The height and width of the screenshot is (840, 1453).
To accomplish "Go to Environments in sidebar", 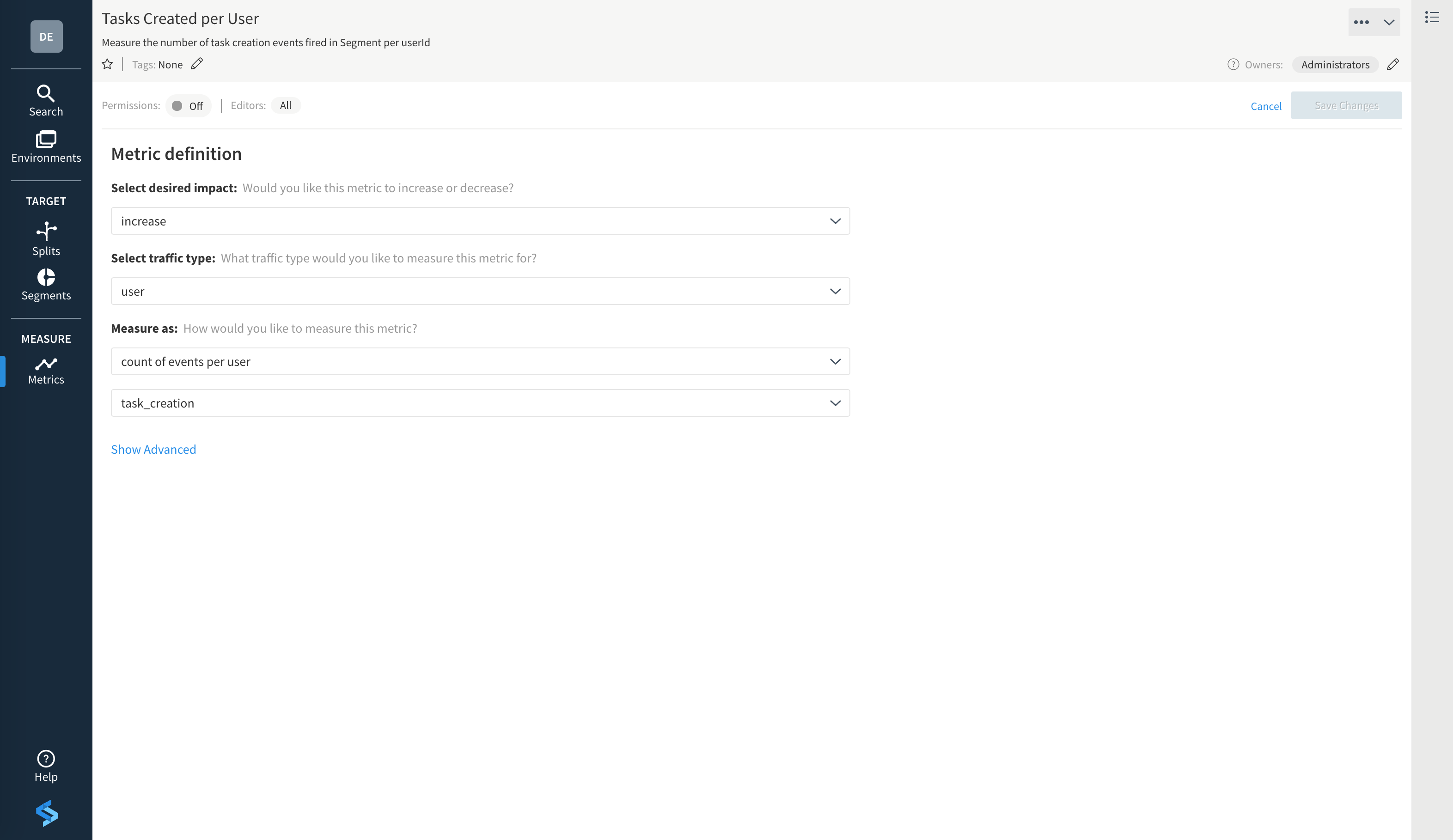I will 46,147.
